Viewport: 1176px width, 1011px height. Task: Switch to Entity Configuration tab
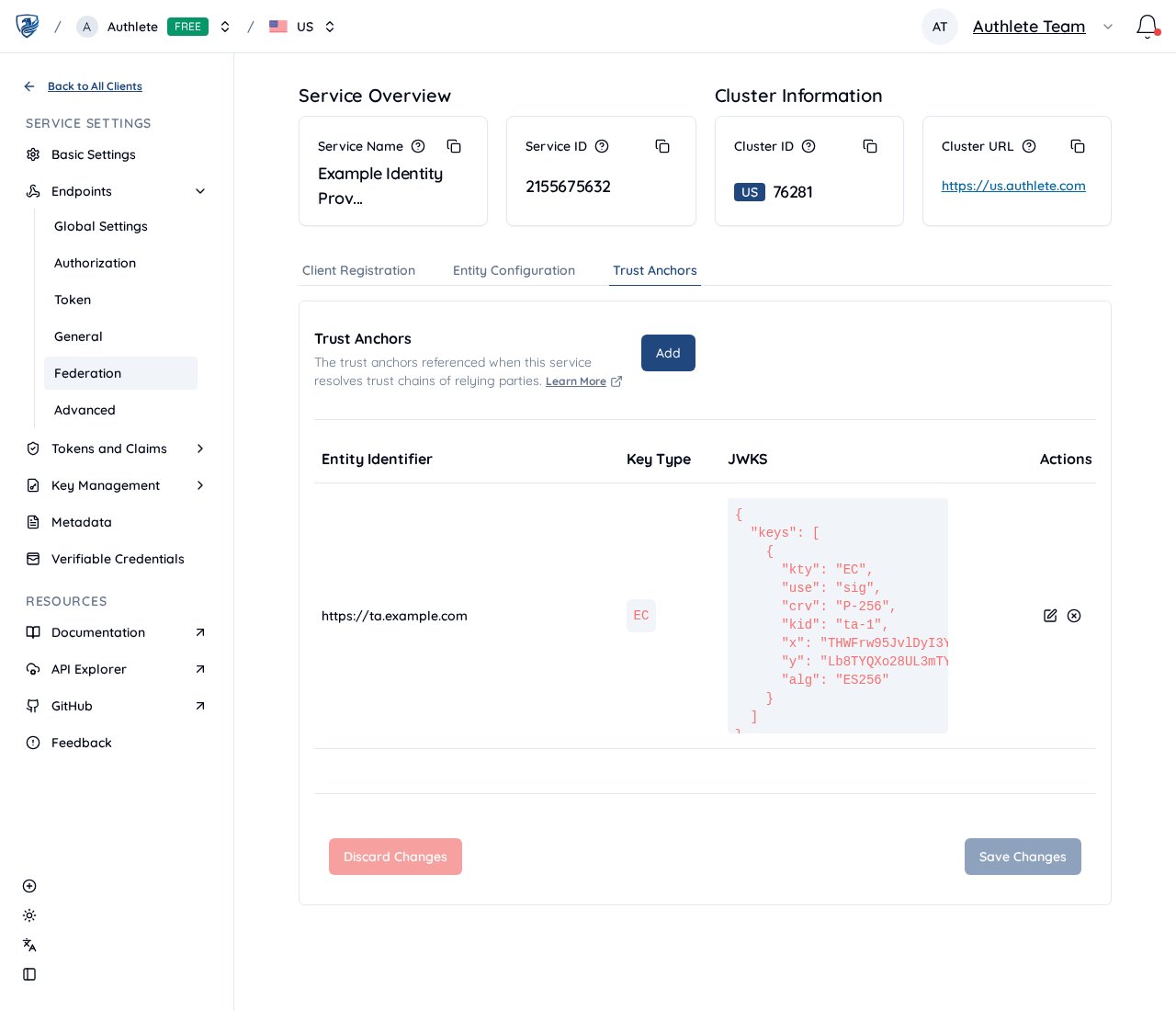click(x=514, y=270)
